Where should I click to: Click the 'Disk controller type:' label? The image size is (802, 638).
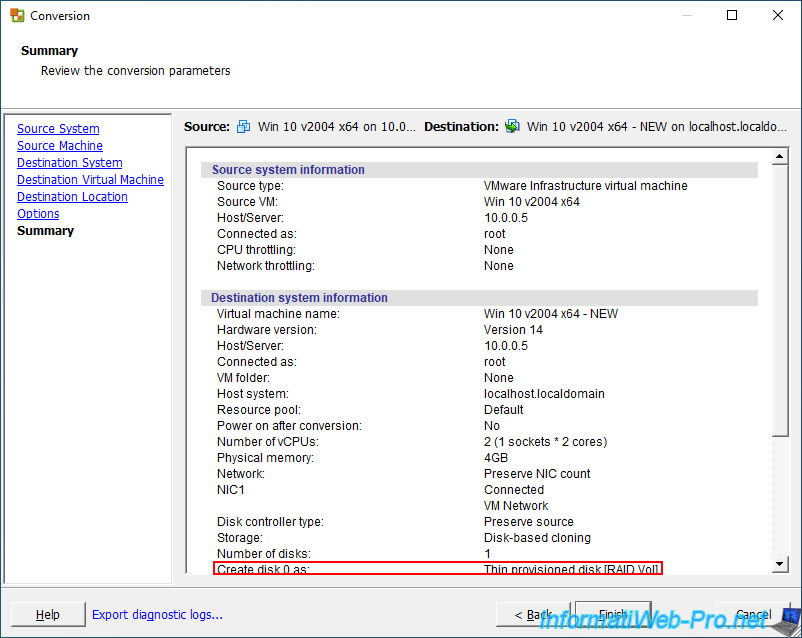271,521
